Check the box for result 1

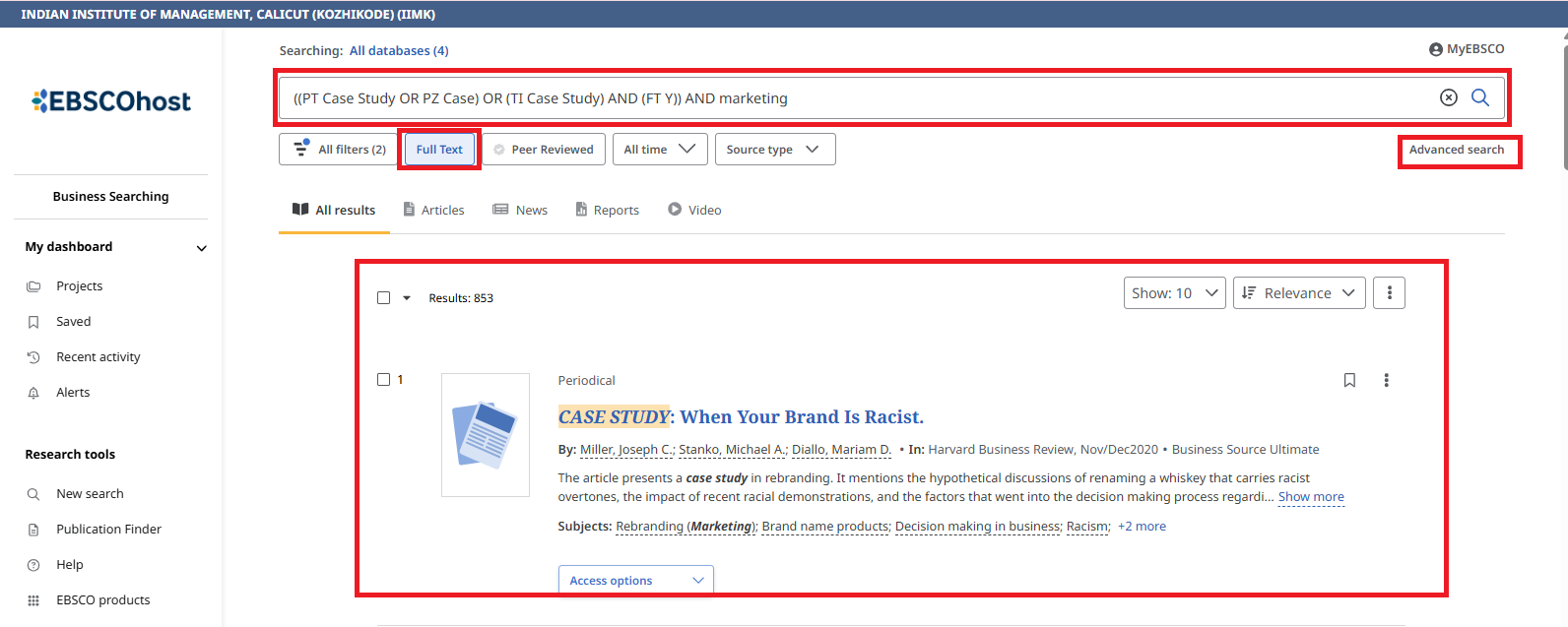(384, 380)
